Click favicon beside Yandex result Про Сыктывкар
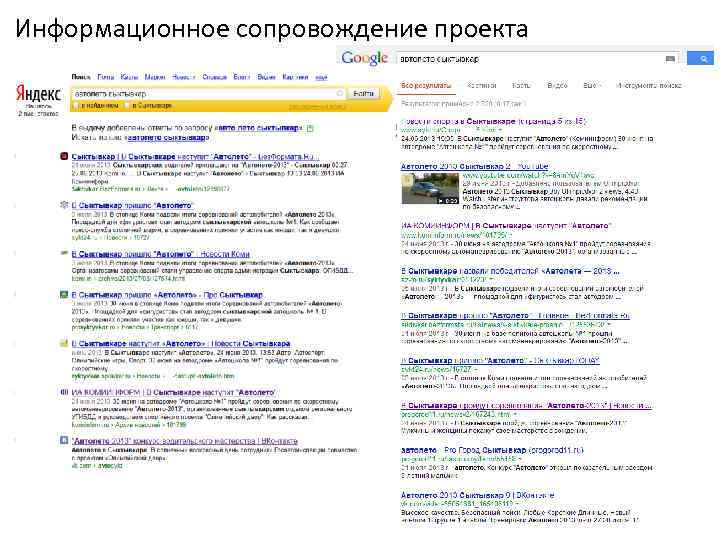Image resolution: width=720 pixels, height=540 pixels. click(x=64, y=294)
